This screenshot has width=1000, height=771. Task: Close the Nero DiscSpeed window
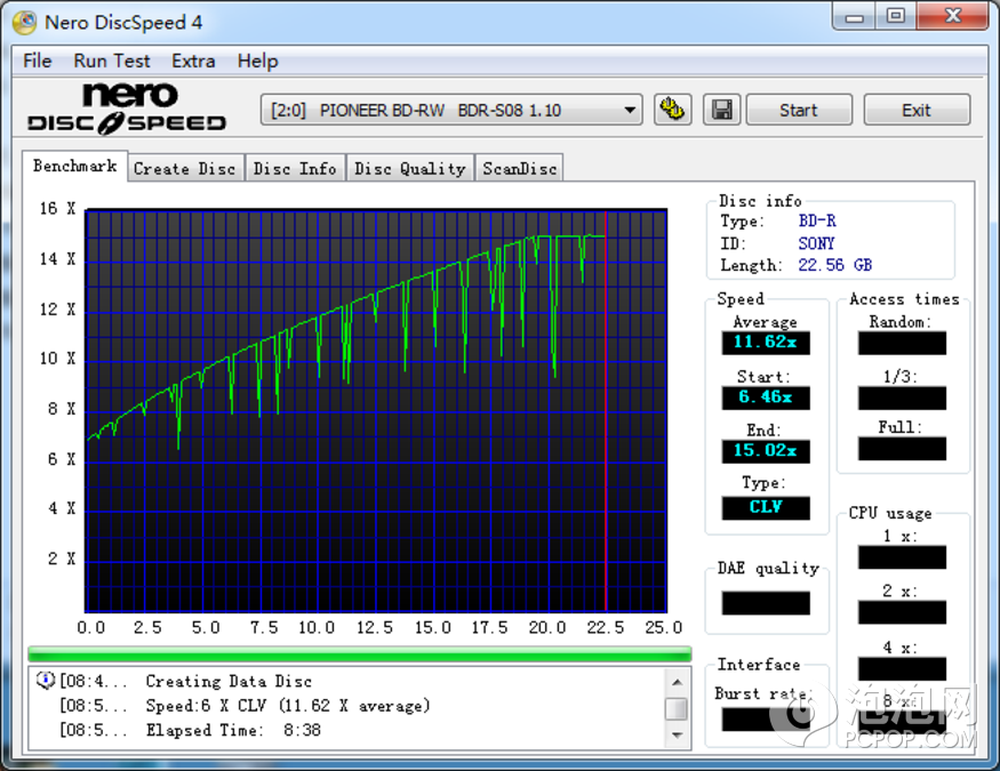point(953,17)
